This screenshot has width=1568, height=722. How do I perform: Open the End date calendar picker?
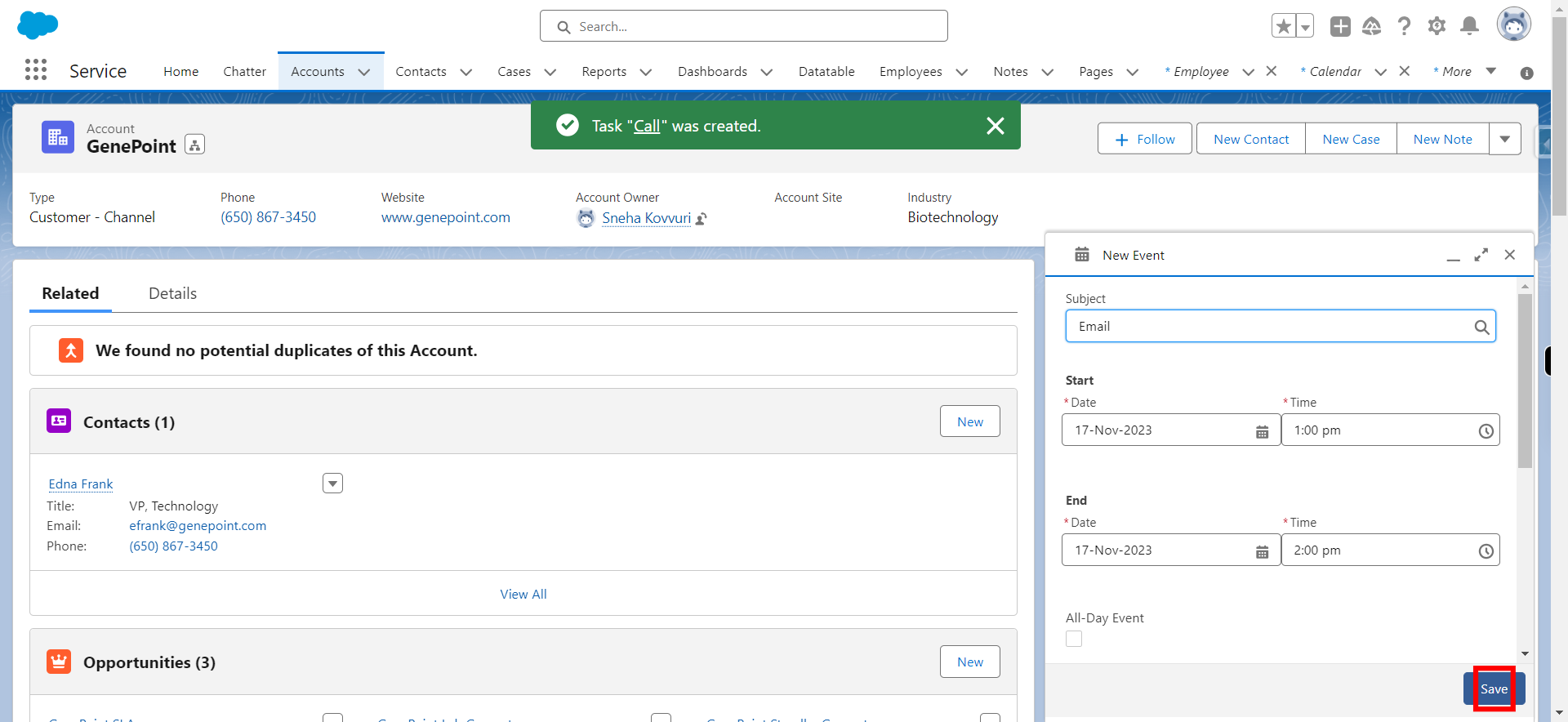tap(1262, 551)
